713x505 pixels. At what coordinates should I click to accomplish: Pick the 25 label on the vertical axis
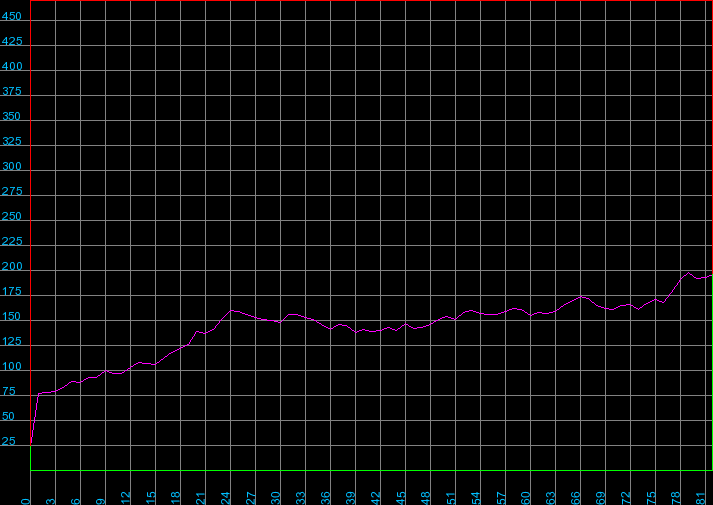pos(9,441)
